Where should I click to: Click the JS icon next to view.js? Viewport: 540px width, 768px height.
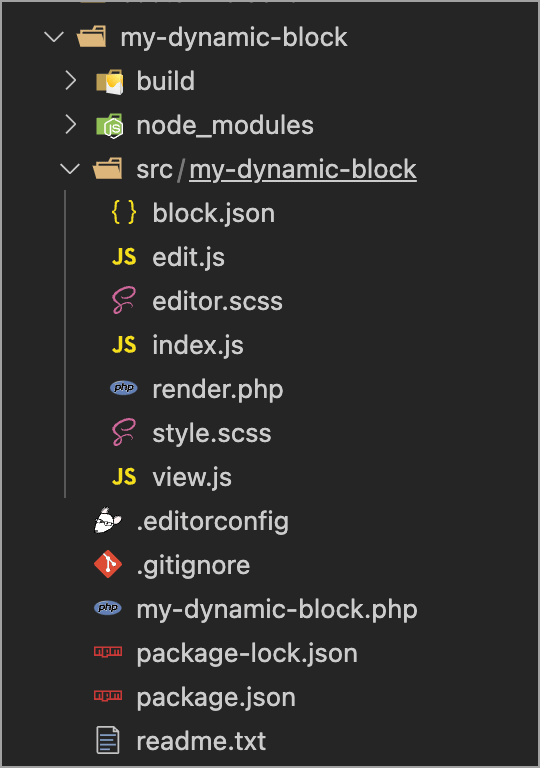[123, 476]
